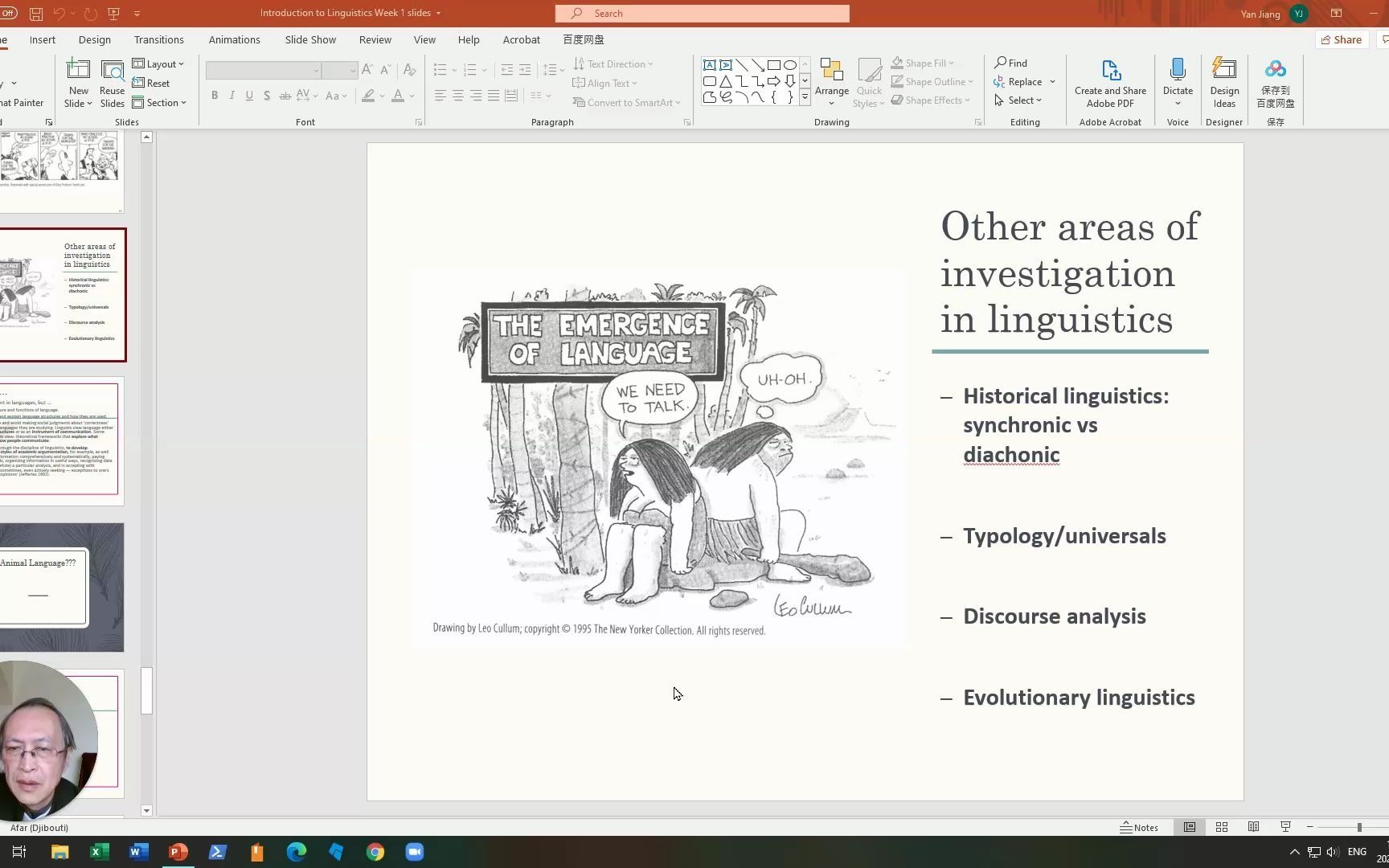Select the text box shape
The image size is (1389, 868).
710,65
